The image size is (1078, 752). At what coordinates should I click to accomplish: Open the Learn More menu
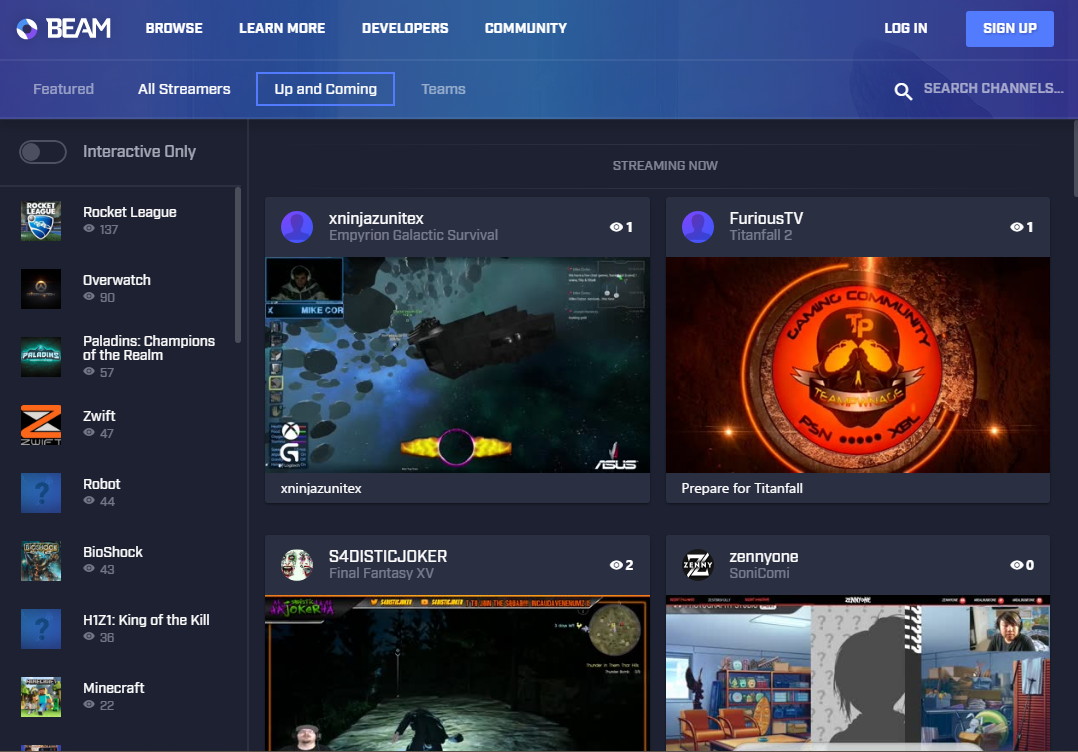pyautogui.click(x=282, y=28)
